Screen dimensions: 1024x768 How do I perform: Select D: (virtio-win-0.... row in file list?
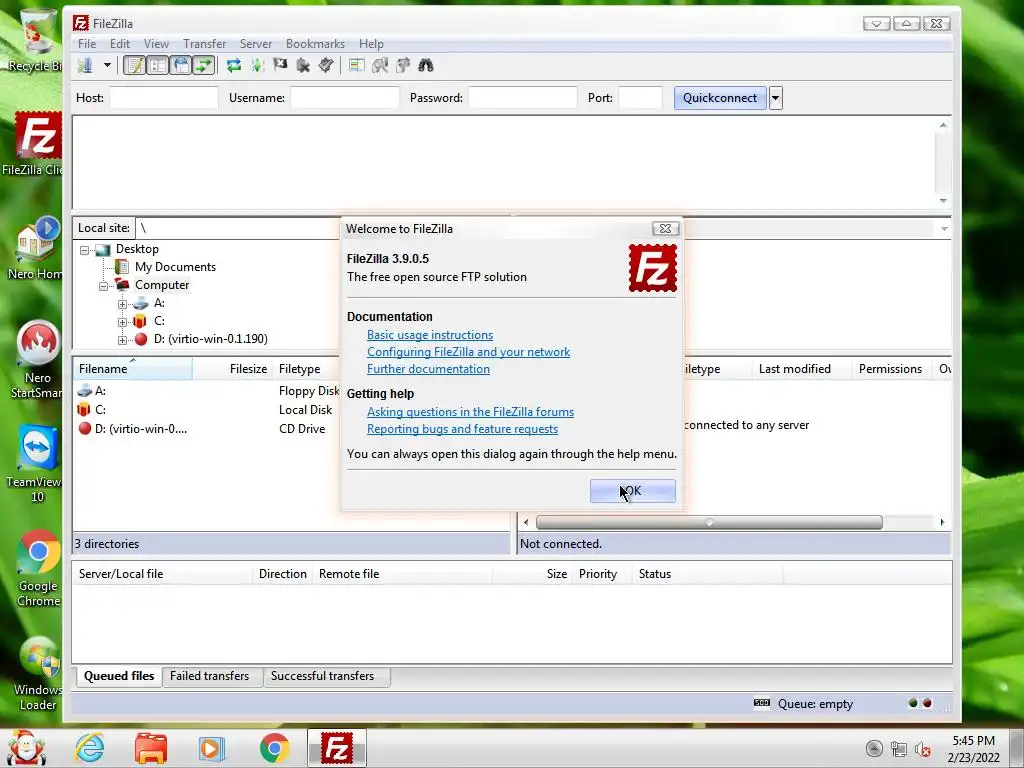tap(208, 429)
